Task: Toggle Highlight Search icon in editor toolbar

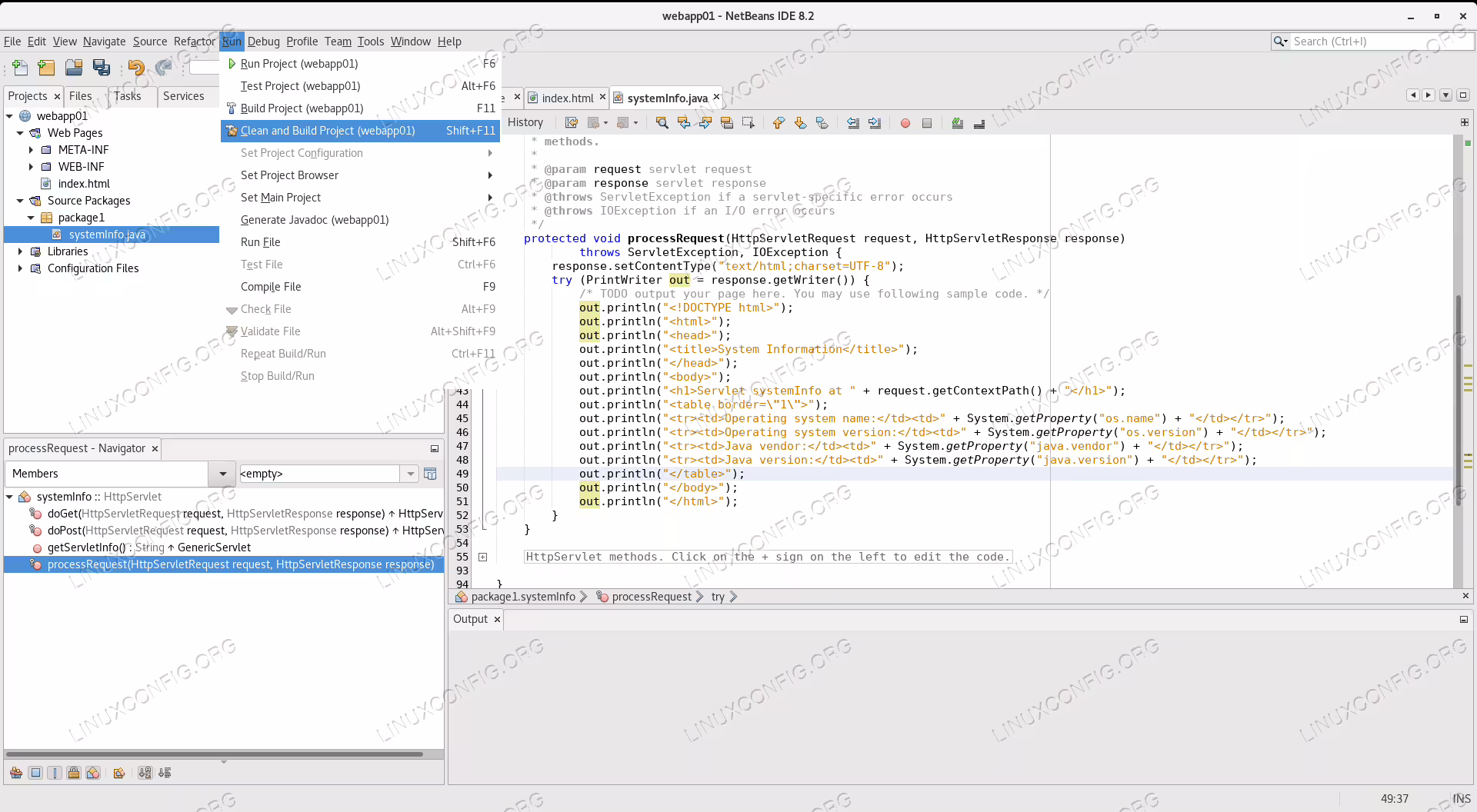Action: click(x=726, y=122)
